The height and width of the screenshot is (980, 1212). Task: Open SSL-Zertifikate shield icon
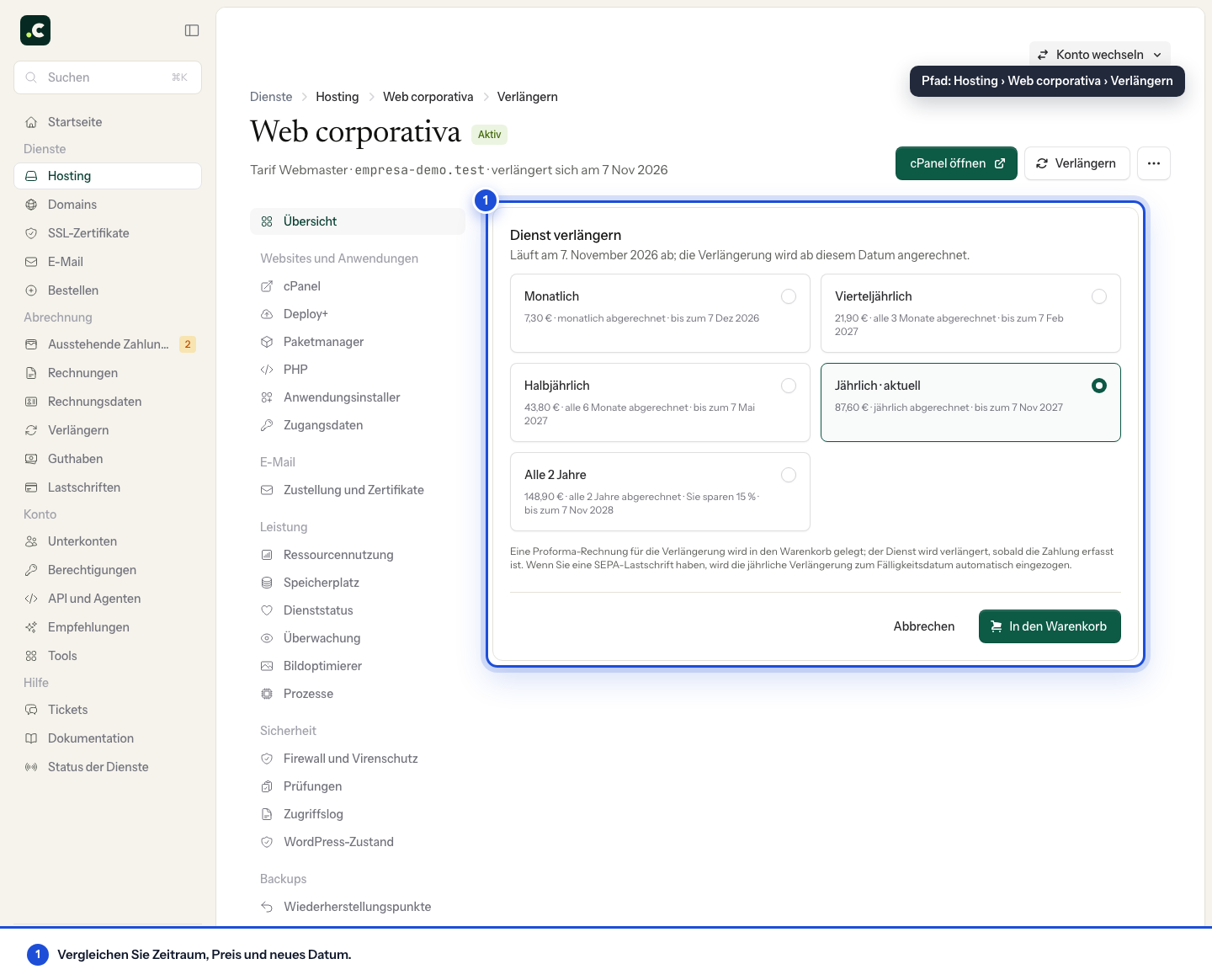[31, 233]
